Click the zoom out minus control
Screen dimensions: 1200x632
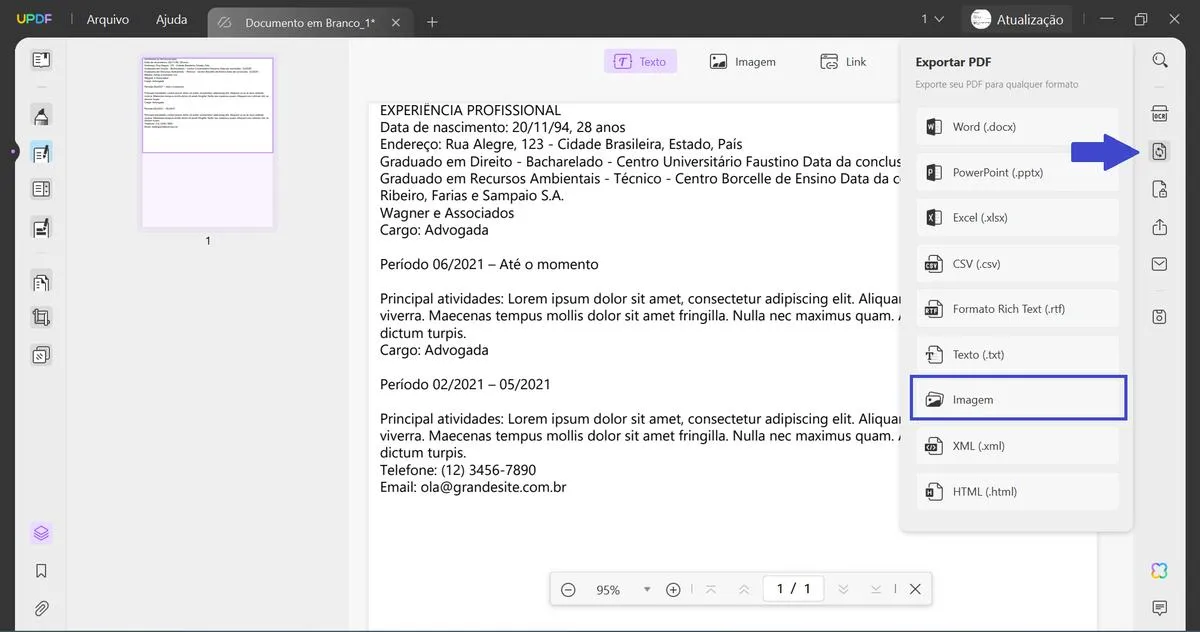(568, 589)
